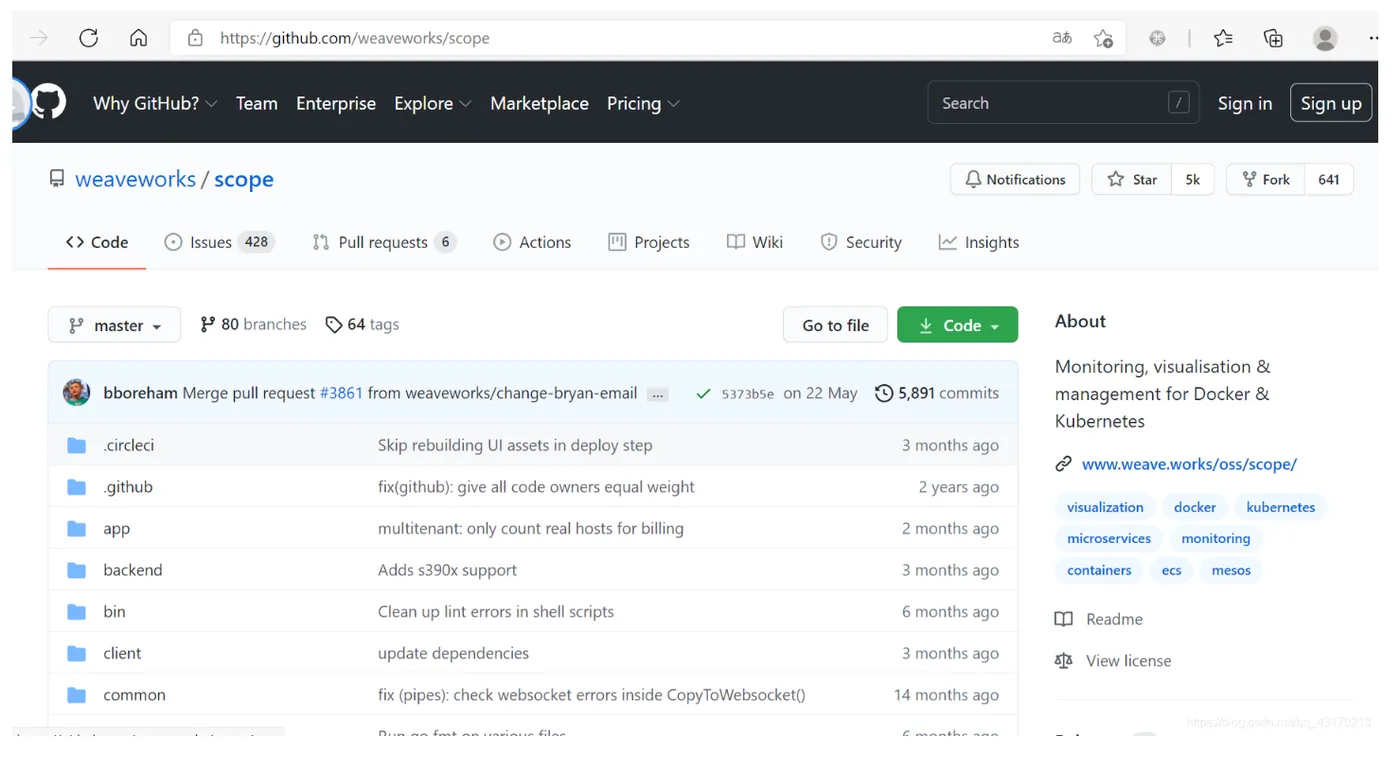Click the bboreham commit author avatar
This screenshot has width=1400, height=771.
pyautogui.click(x=77, y=393)
